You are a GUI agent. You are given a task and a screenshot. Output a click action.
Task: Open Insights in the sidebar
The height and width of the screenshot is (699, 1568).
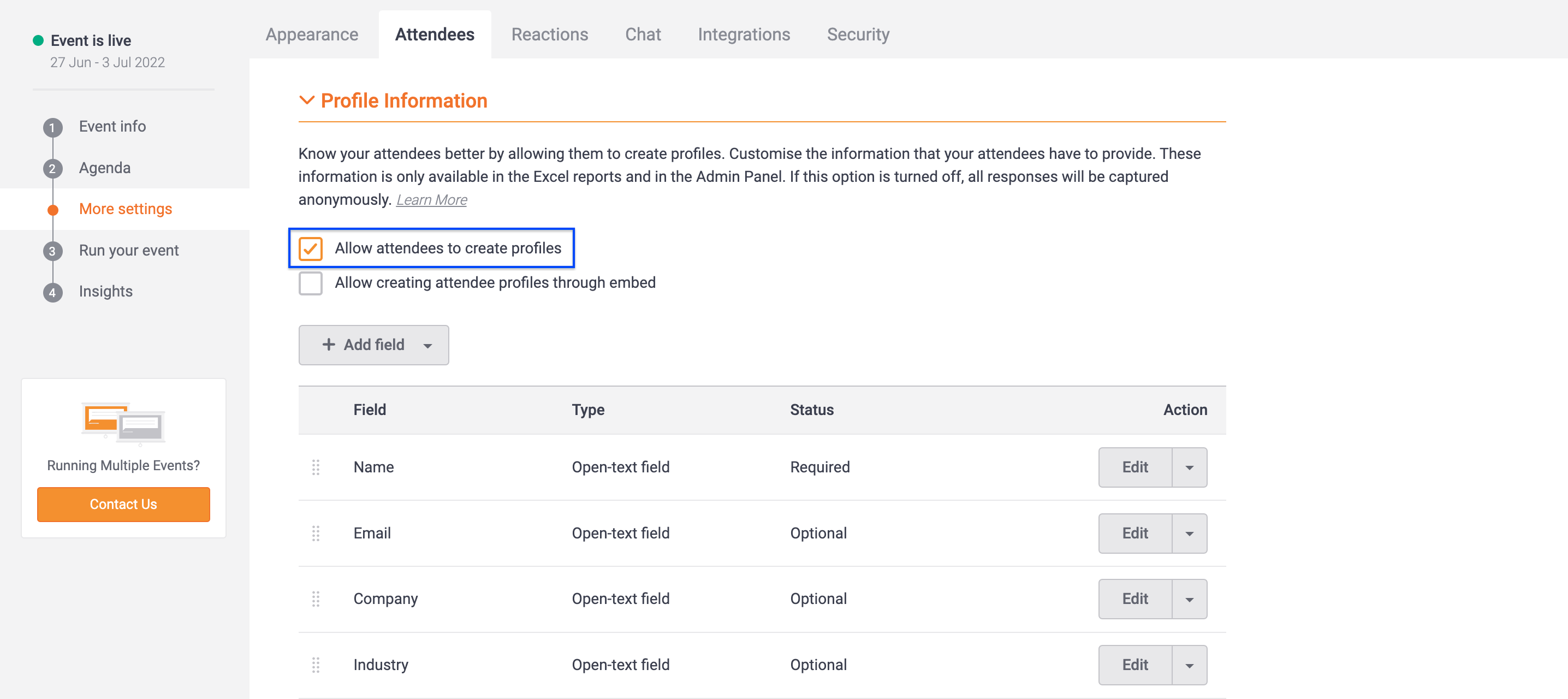(106, 292)
